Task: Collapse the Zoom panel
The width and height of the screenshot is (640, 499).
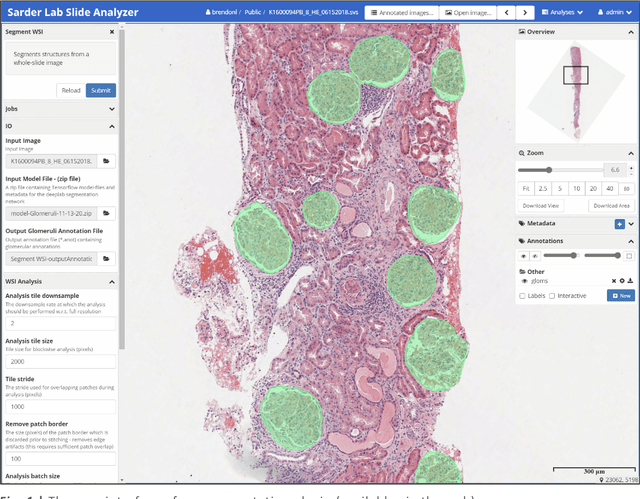Action: click(630, 152)
